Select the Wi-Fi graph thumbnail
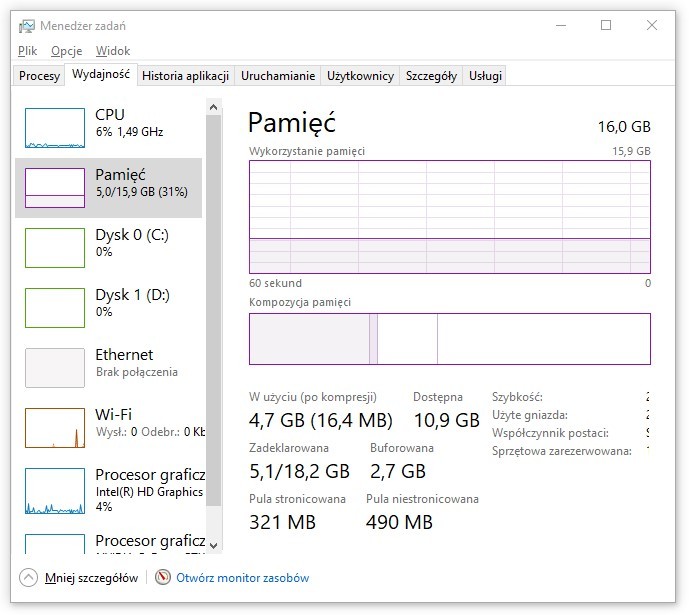 [x=55, y=428]
